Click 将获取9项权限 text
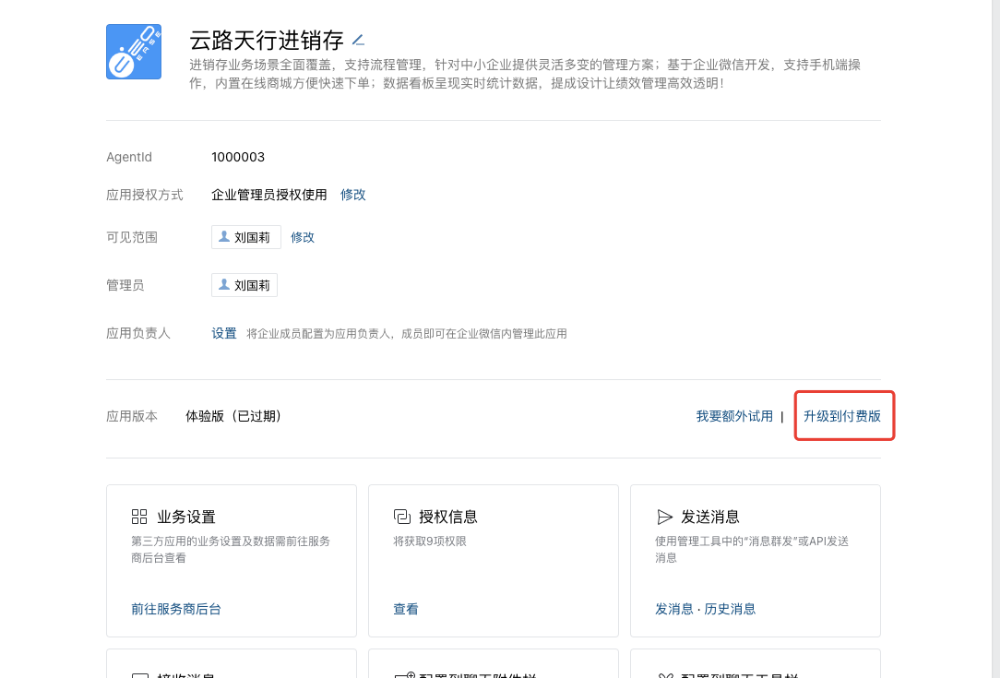 (430, 541)
